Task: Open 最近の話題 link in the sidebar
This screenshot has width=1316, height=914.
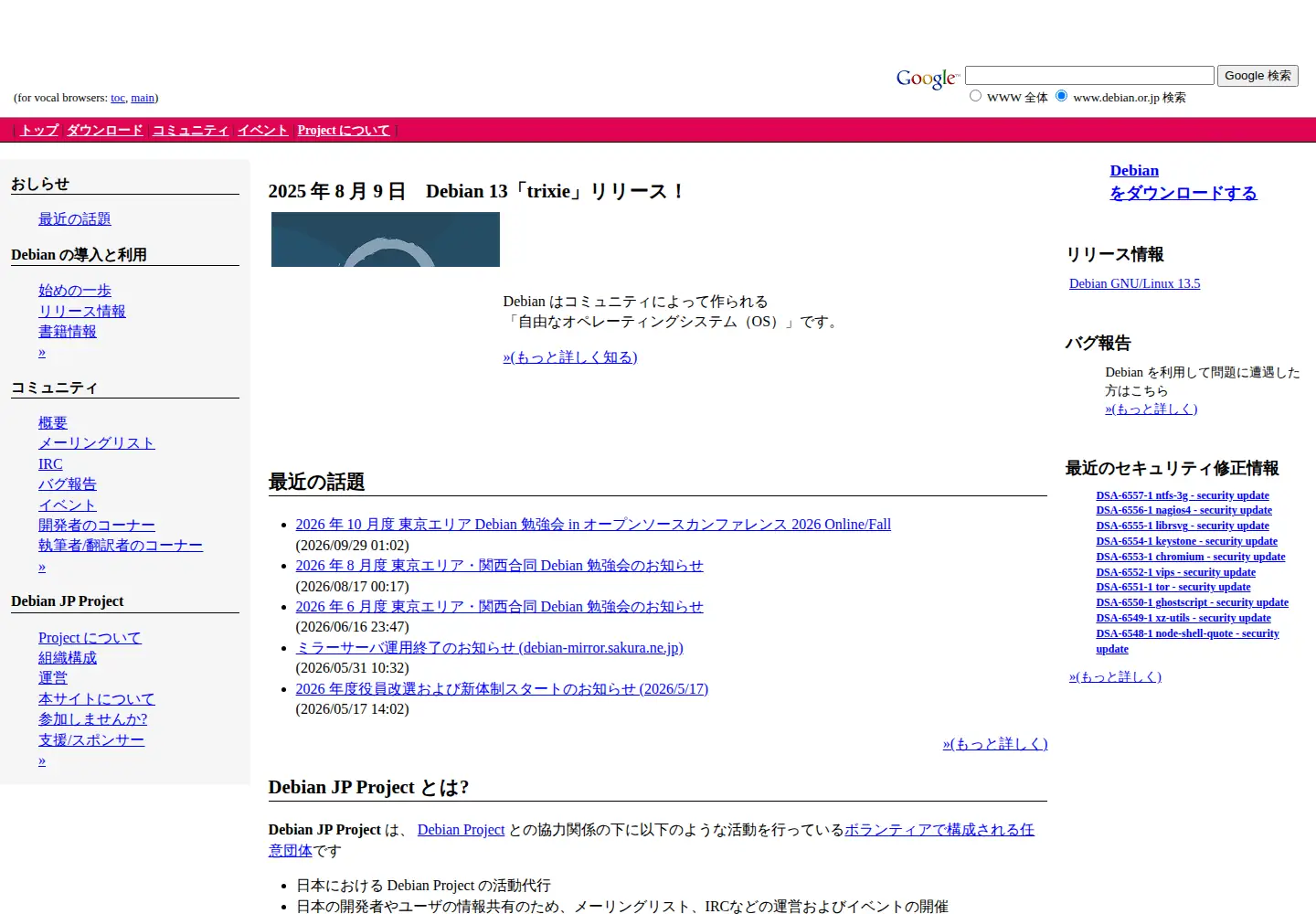Action: coord(75,219)
